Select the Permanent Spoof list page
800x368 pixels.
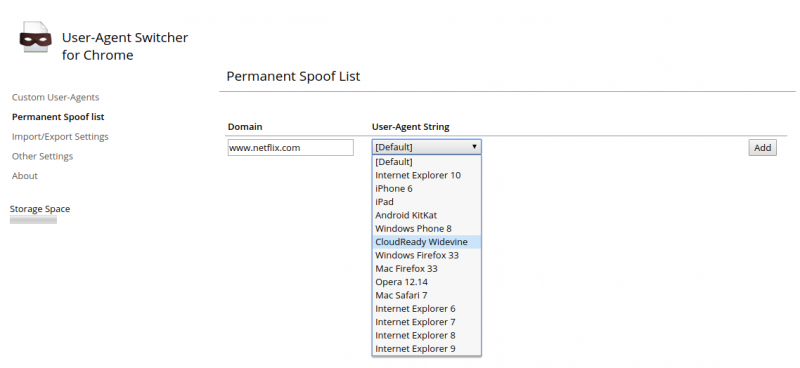point(58,117)
